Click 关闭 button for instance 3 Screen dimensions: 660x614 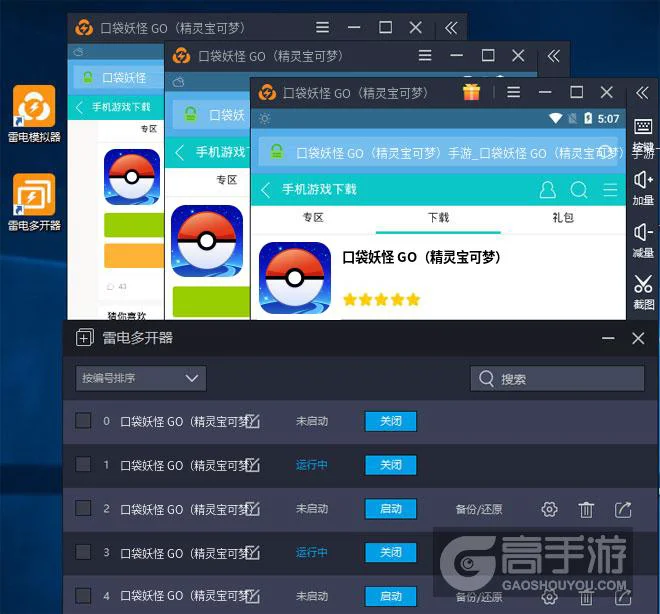click(391, 553)
